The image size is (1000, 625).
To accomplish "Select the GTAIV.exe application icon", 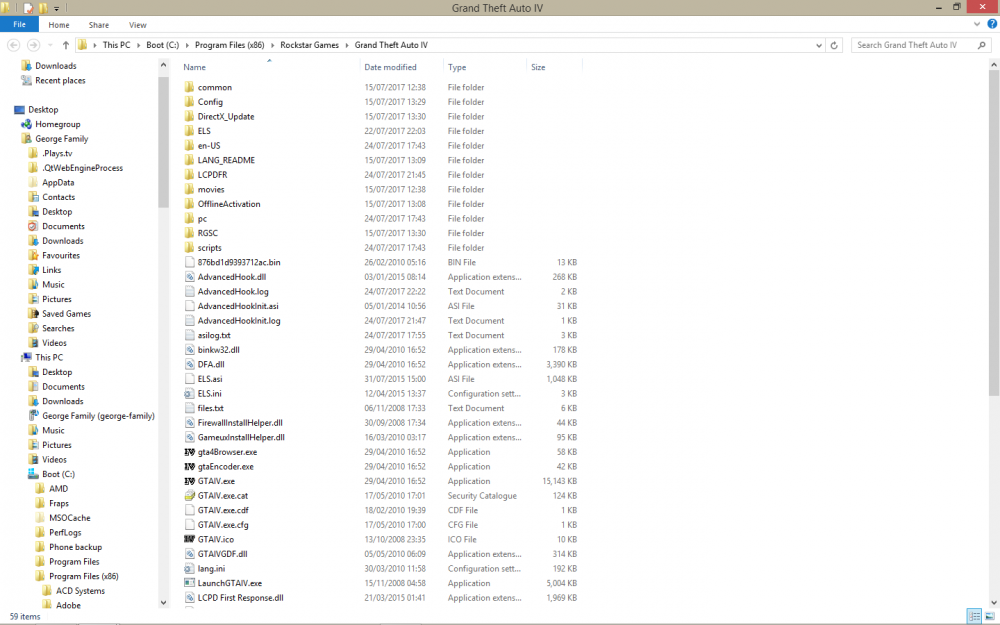I will [190, 481].
